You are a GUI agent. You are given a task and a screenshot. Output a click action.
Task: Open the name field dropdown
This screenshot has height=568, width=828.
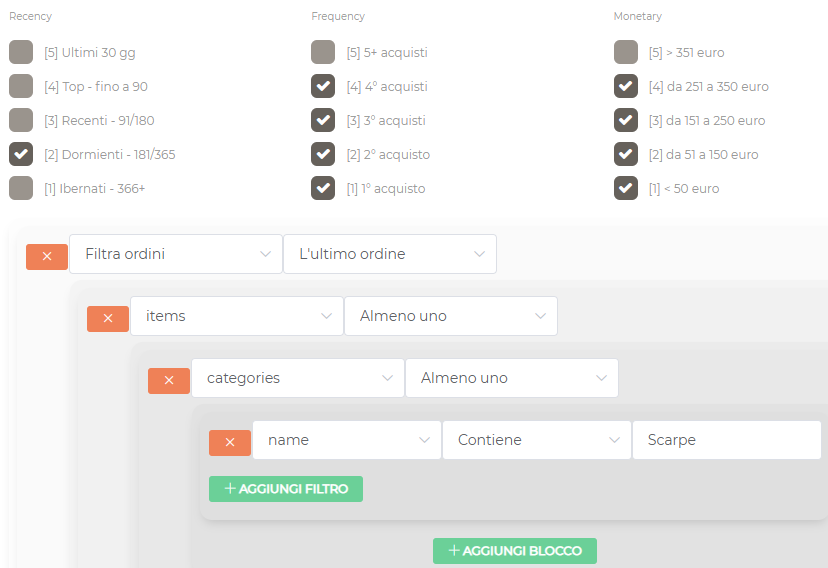pyautogui.click(x=347, y=440)
